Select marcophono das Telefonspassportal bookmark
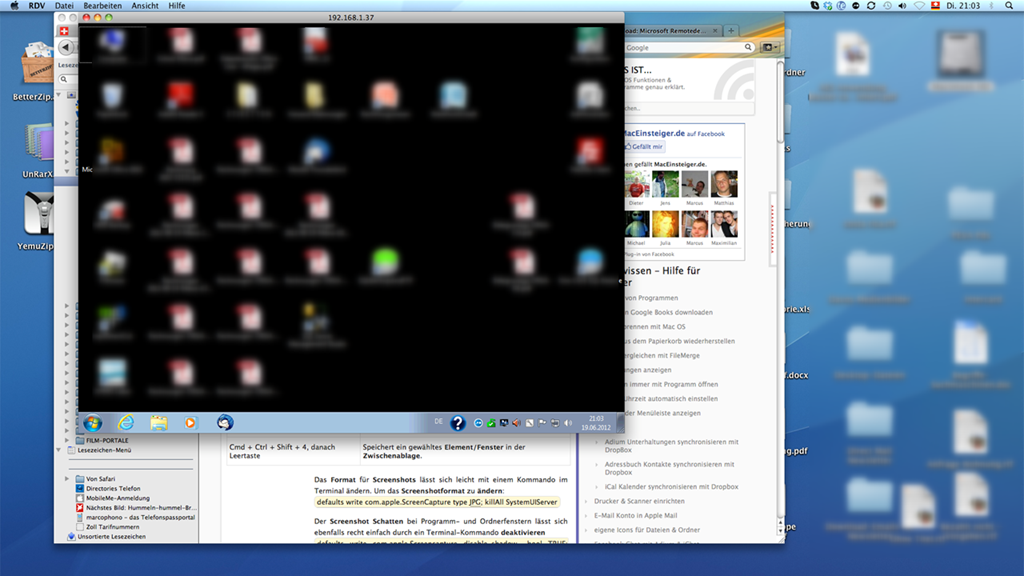This screenshot has height=576, width=1024. click(x=136, y=517)
